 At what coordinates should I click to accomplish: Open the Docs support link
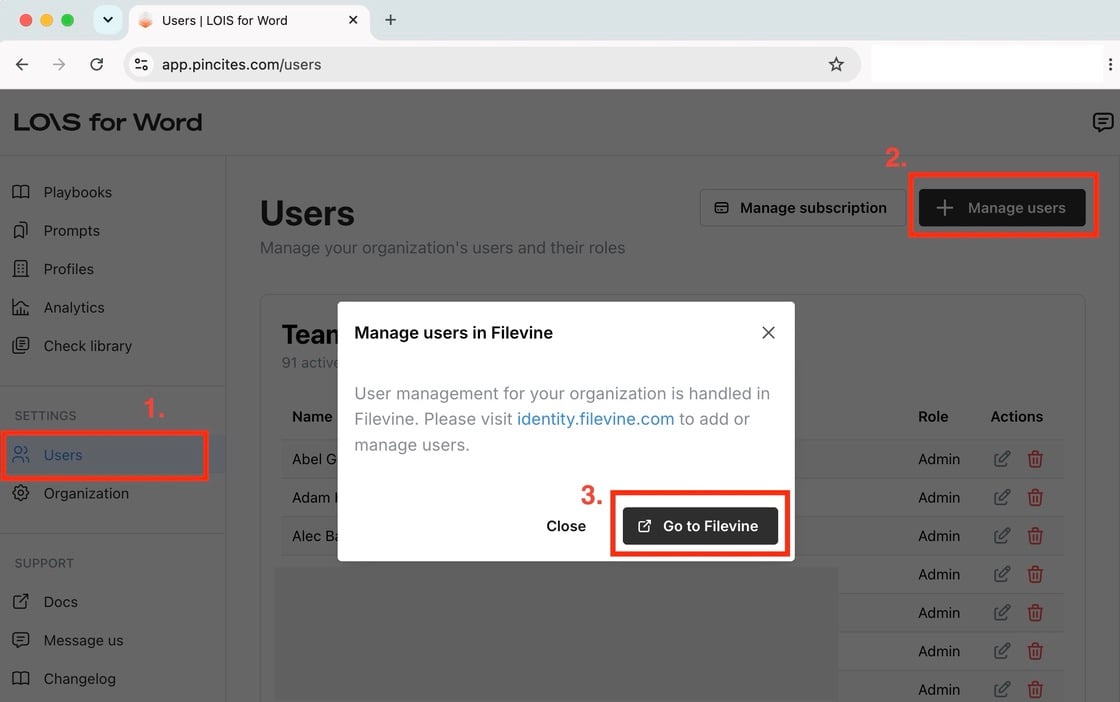pyautogui.click(x=61, y=602)
